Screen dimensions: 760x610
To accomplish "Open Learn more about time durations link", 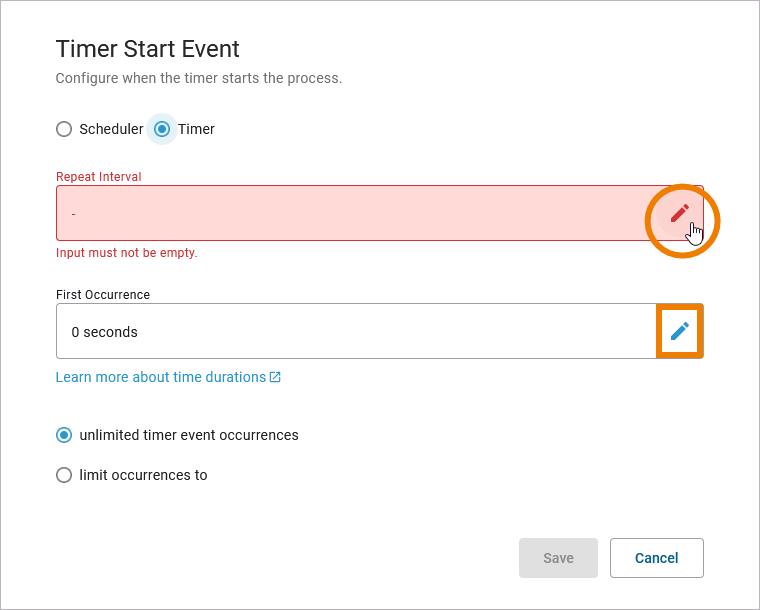I will point(160,377).
